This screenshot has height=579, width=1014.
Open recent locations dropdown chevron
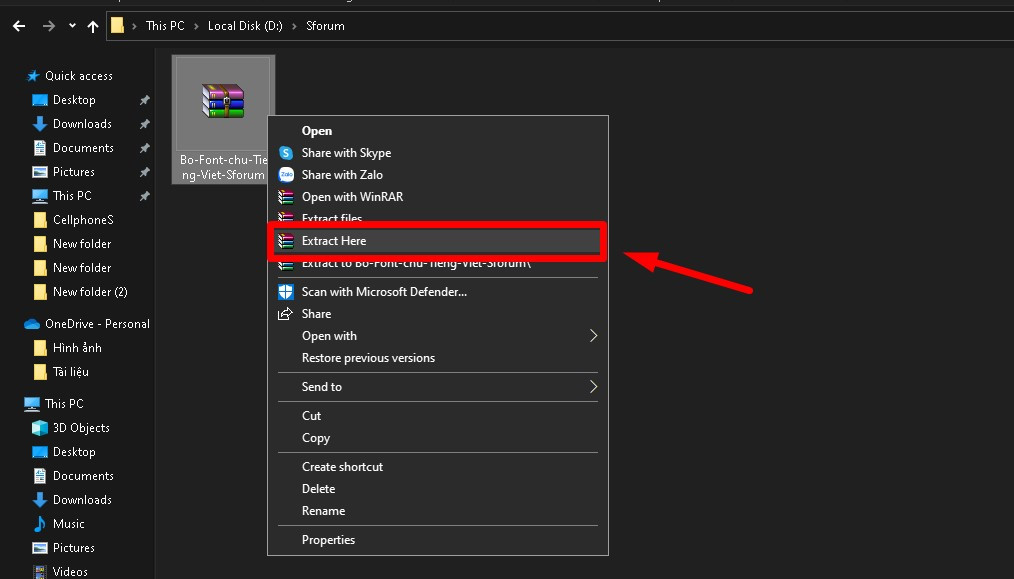pyautogui.click(x=72, y=26)
